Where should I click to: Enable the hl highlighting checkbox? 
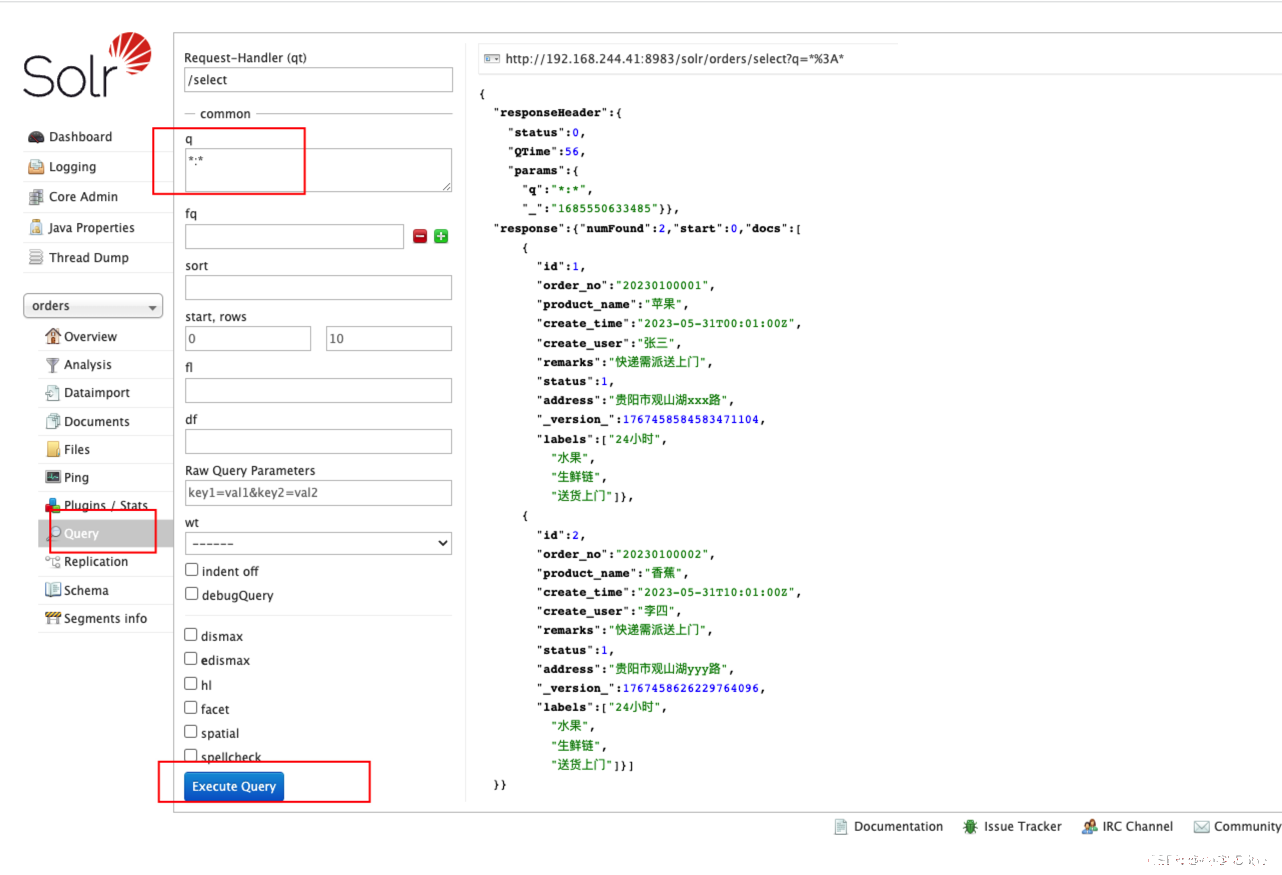pyautogui.click(x=191, y=684)
